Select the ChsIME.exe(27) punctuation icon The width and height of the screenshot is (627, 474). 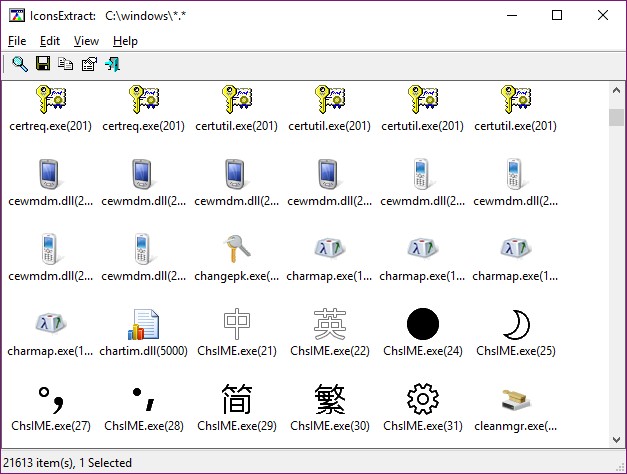[50, 399]
